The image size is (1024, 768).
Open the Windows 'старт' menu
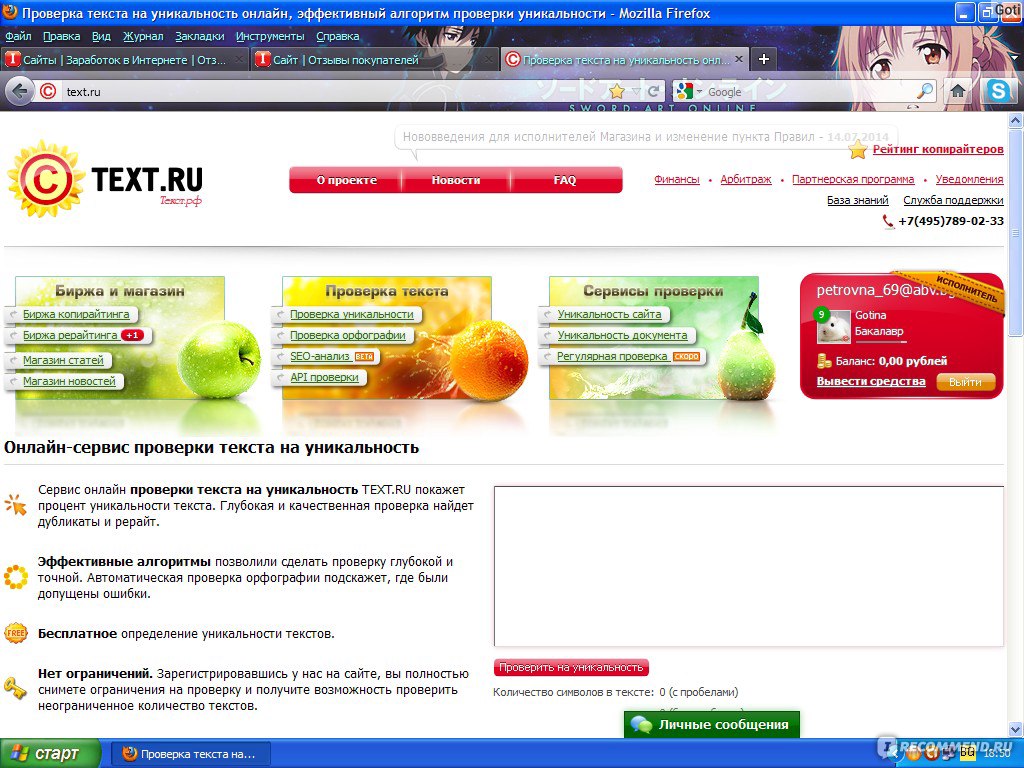(50, 754)
